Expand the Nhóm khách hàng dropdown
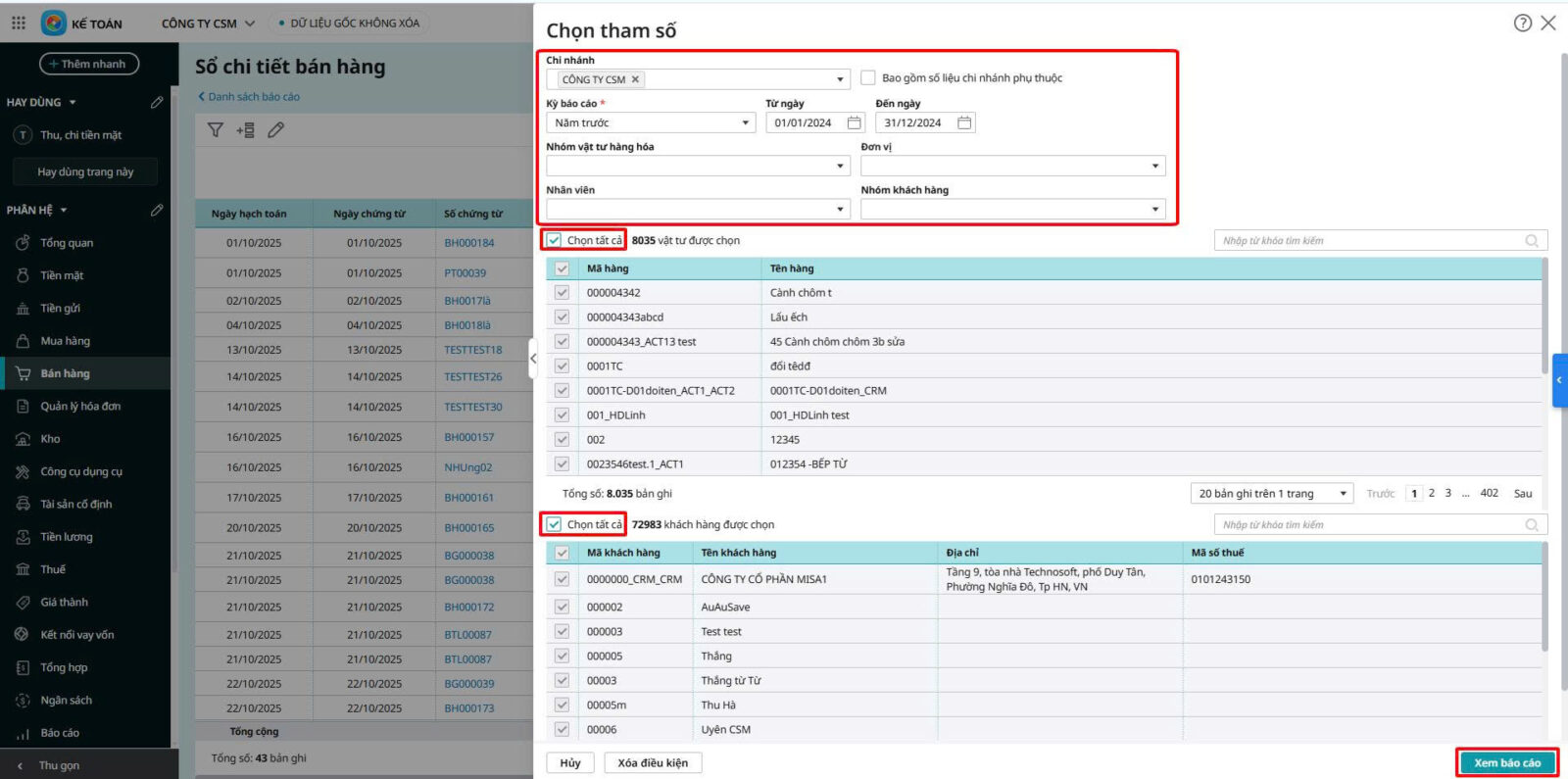The height and width of the screenshot is (779, 1568). 1155,209
